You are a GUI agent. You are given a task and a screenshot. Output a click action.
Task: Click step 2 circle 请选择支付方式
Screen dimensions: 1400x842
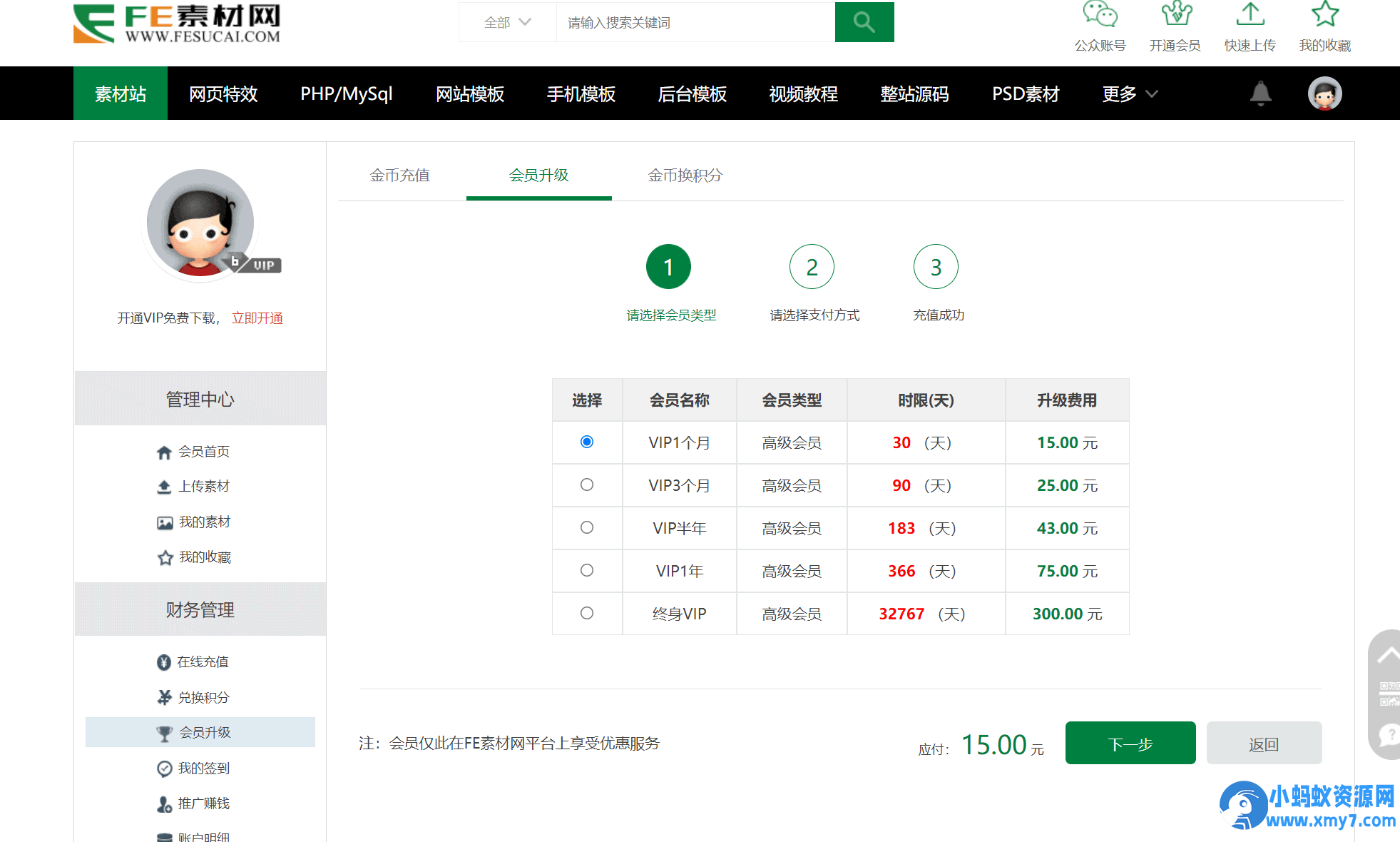click(x=812, y=267)
